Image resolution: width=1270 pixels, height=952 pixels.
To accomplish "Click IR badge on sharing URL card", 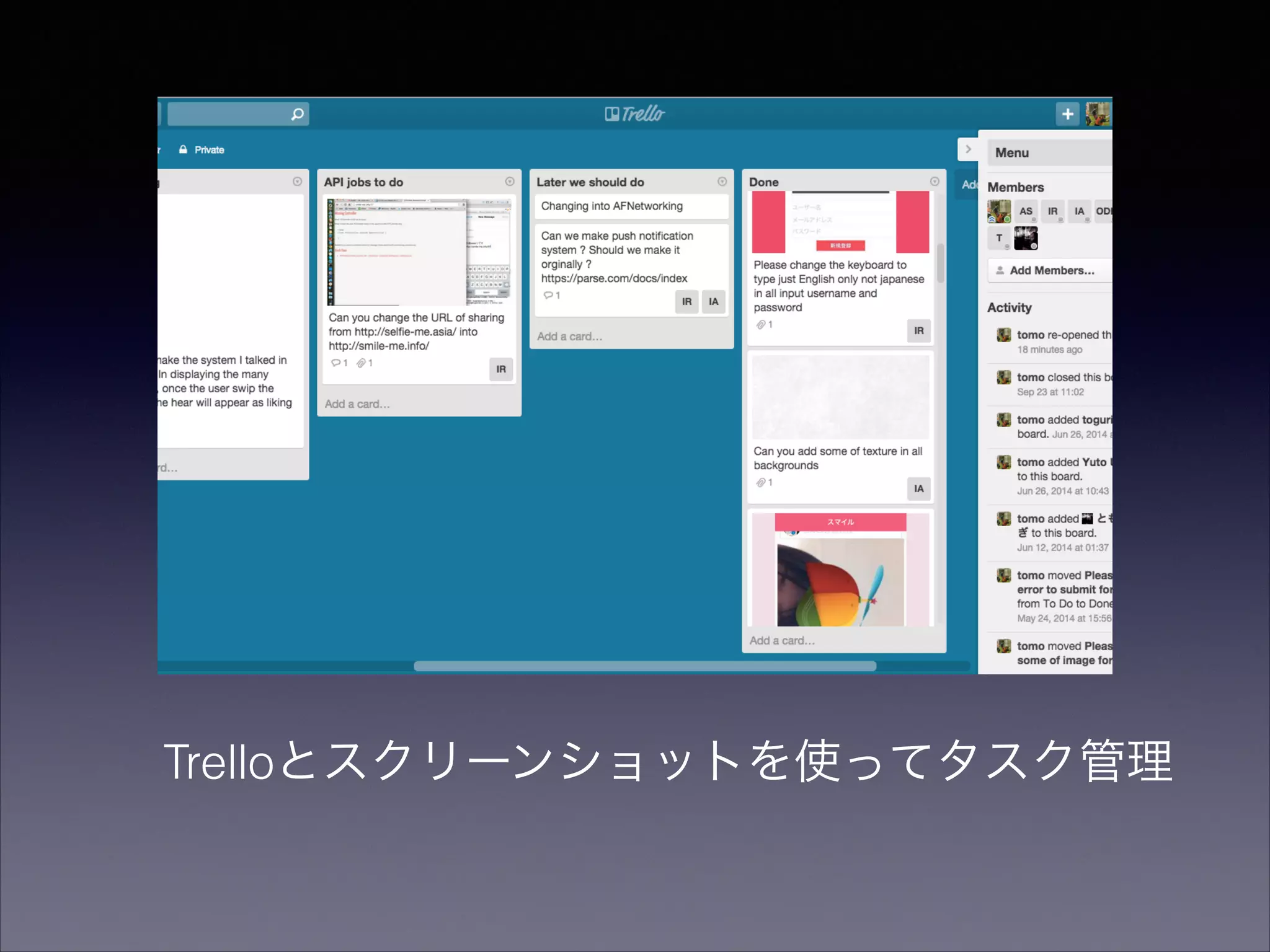I will tap(500, 369).
